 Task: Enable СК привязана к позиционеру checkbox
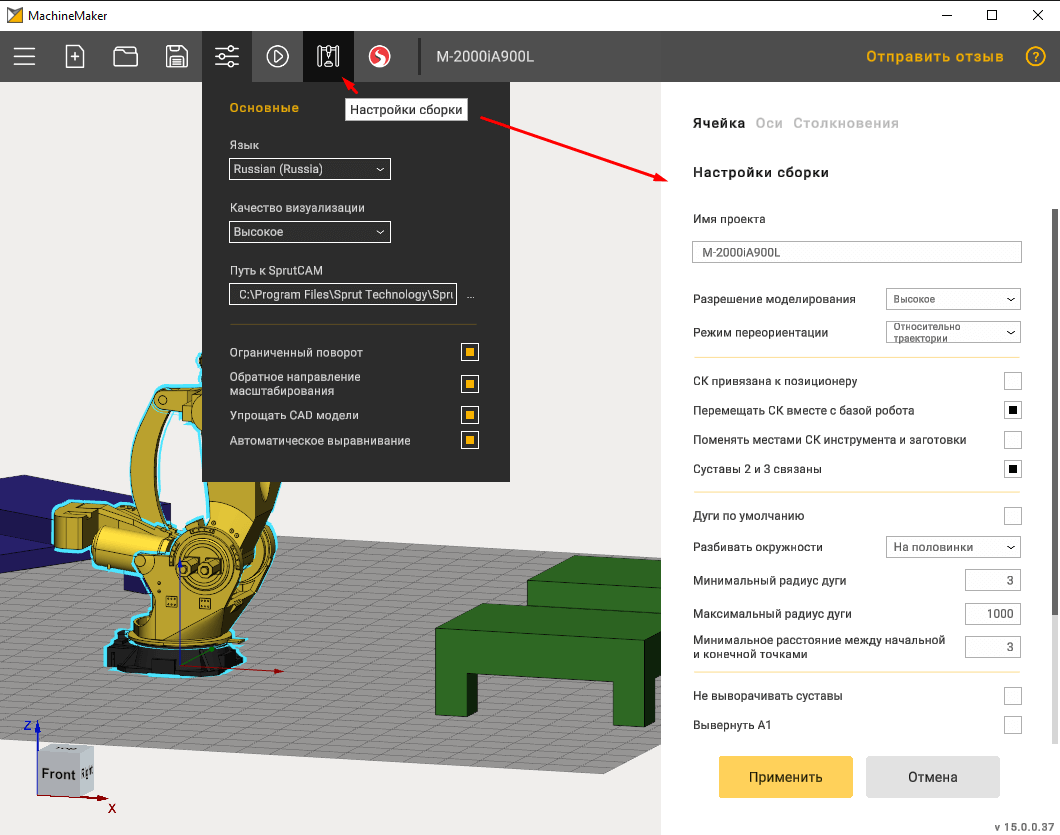[x=1012, y=381]
